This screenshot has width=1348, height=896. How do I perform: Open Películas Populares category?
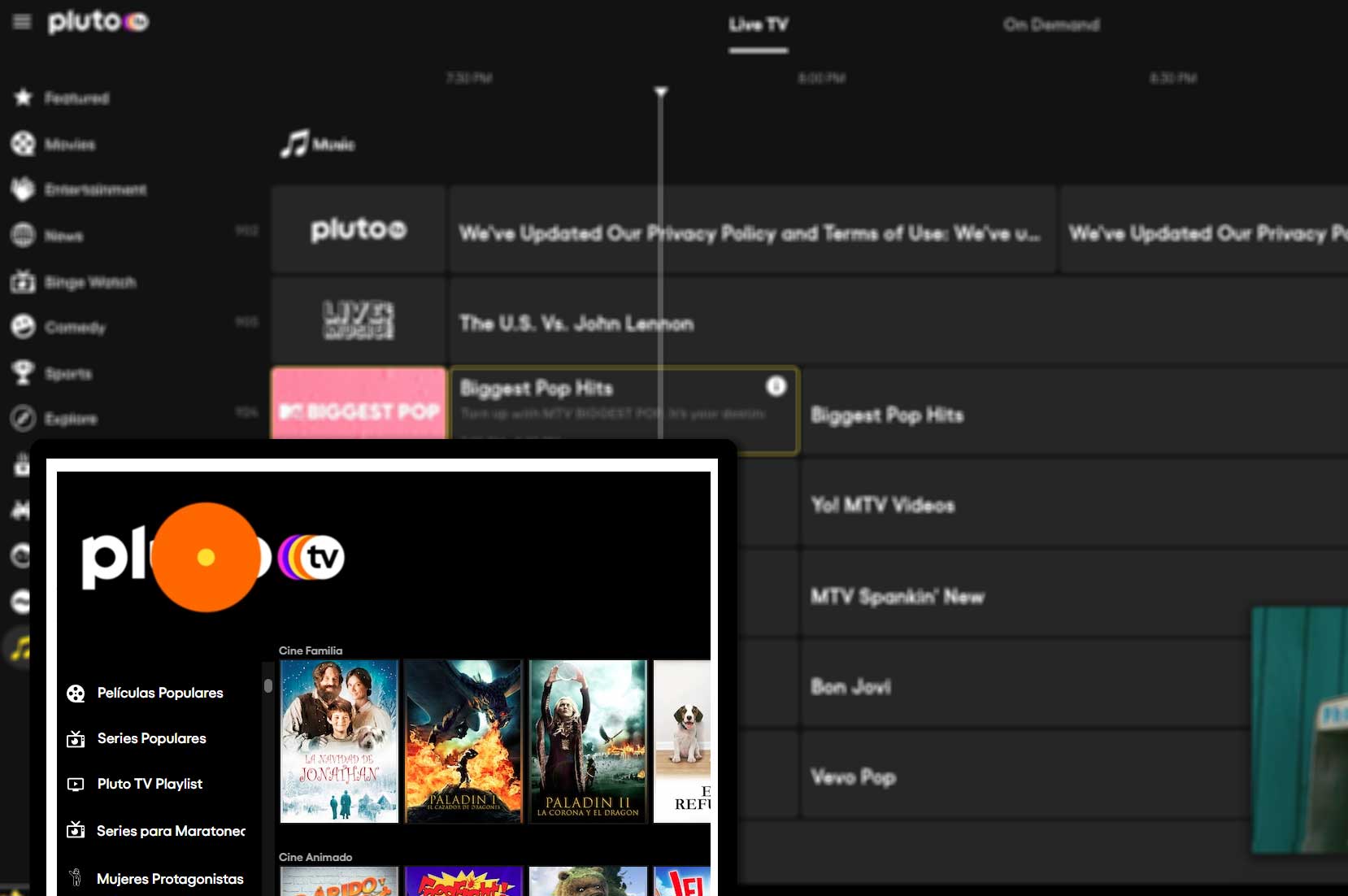tap(160, 693)
